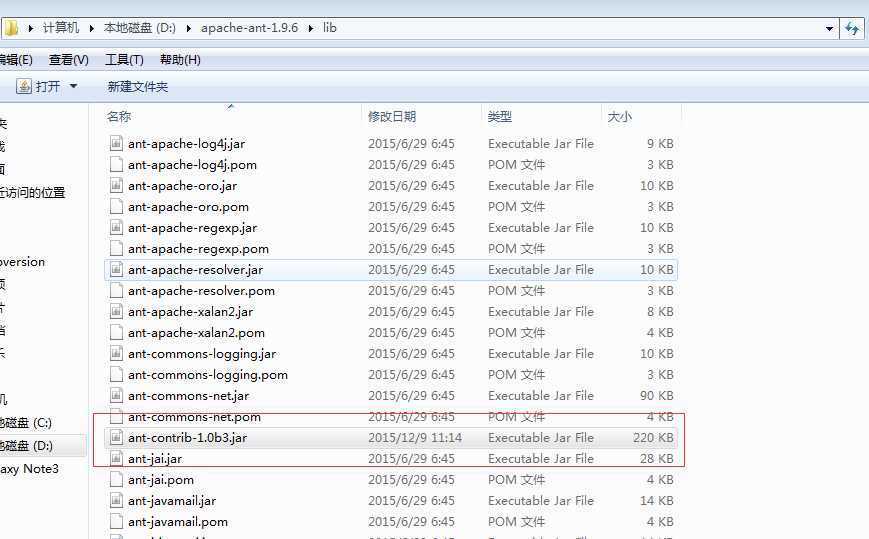The height and width of the screenshot is (539, 869).
Task: Open the 工具(T) menu
Action: [124, 60]
